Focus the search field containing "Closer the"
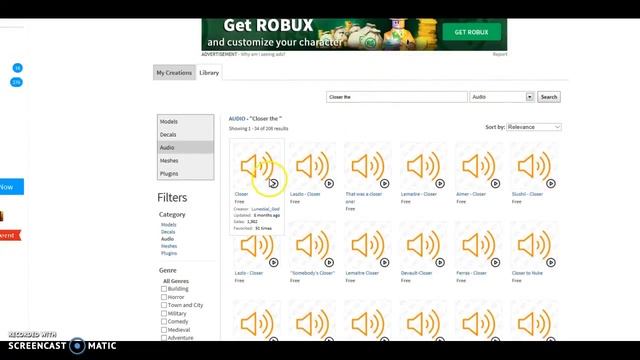The image size is (640, 360). 397,97
